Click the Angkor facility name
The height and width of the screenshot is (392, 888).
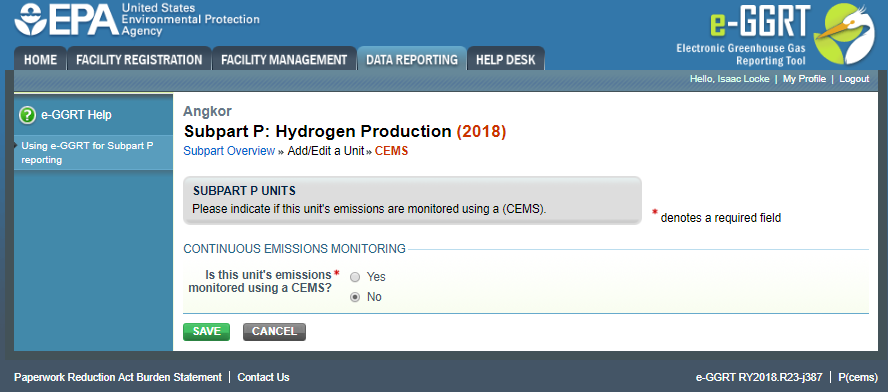(207, 112)
